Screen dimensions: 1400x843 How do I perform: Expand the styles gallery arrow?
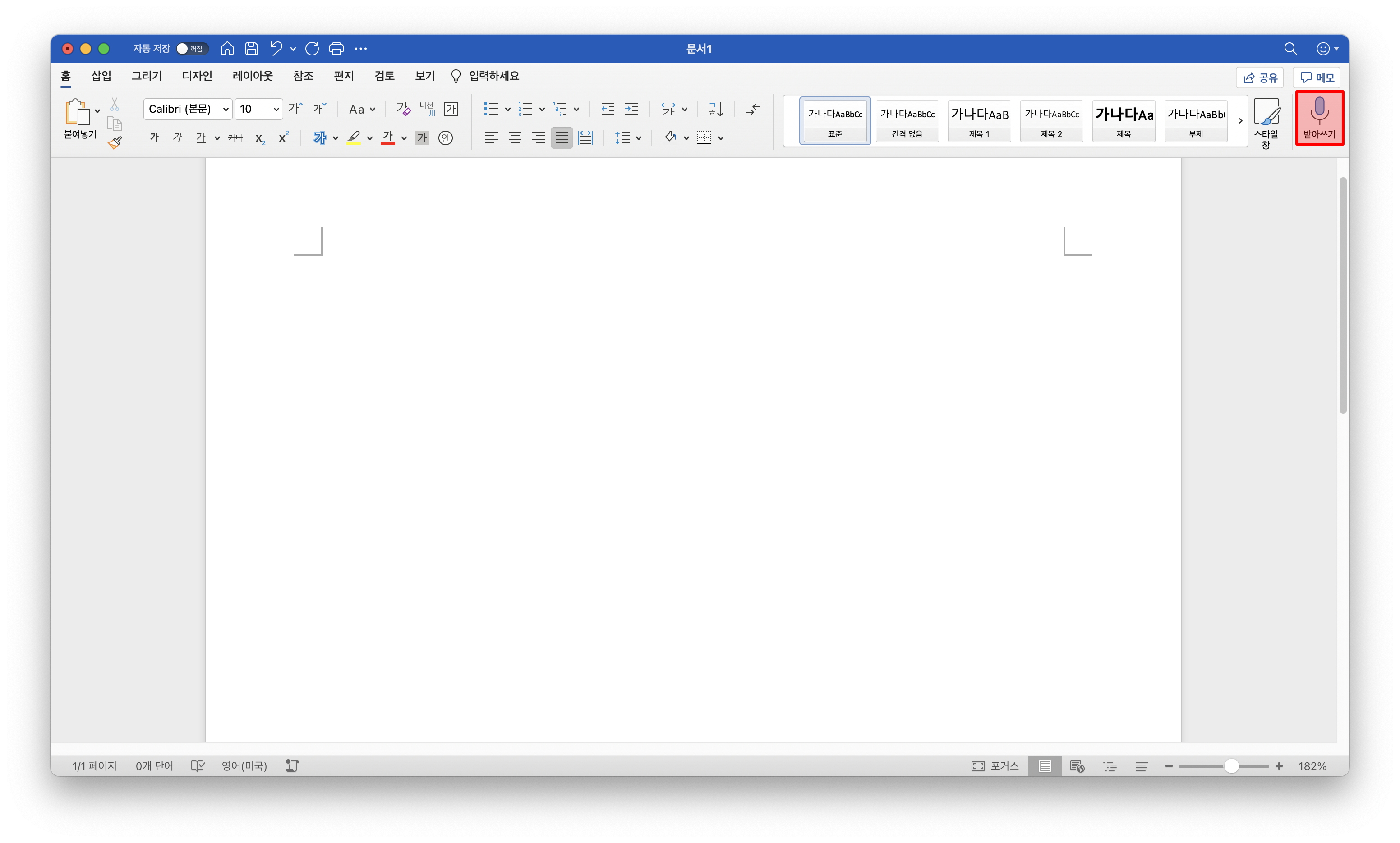click(x=1240, y=121)
